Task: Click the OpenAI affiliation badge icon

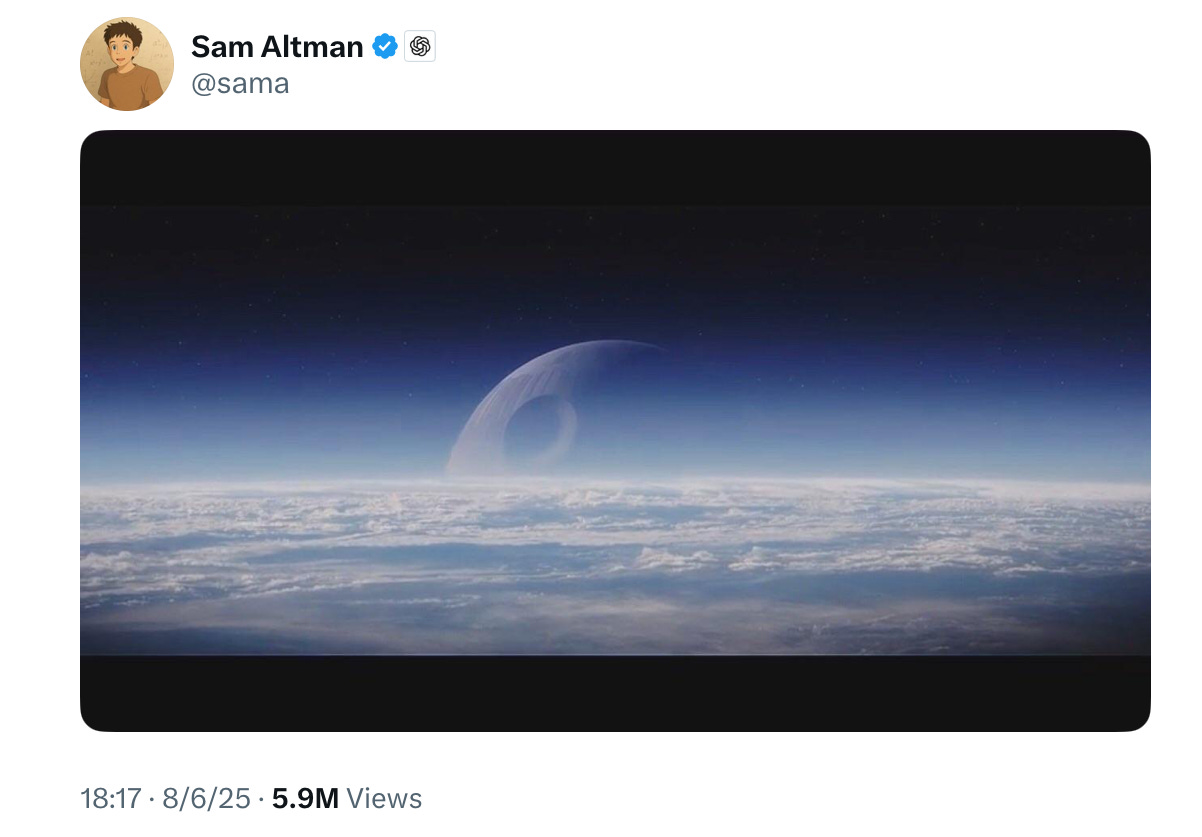Action: pos(420,46)
